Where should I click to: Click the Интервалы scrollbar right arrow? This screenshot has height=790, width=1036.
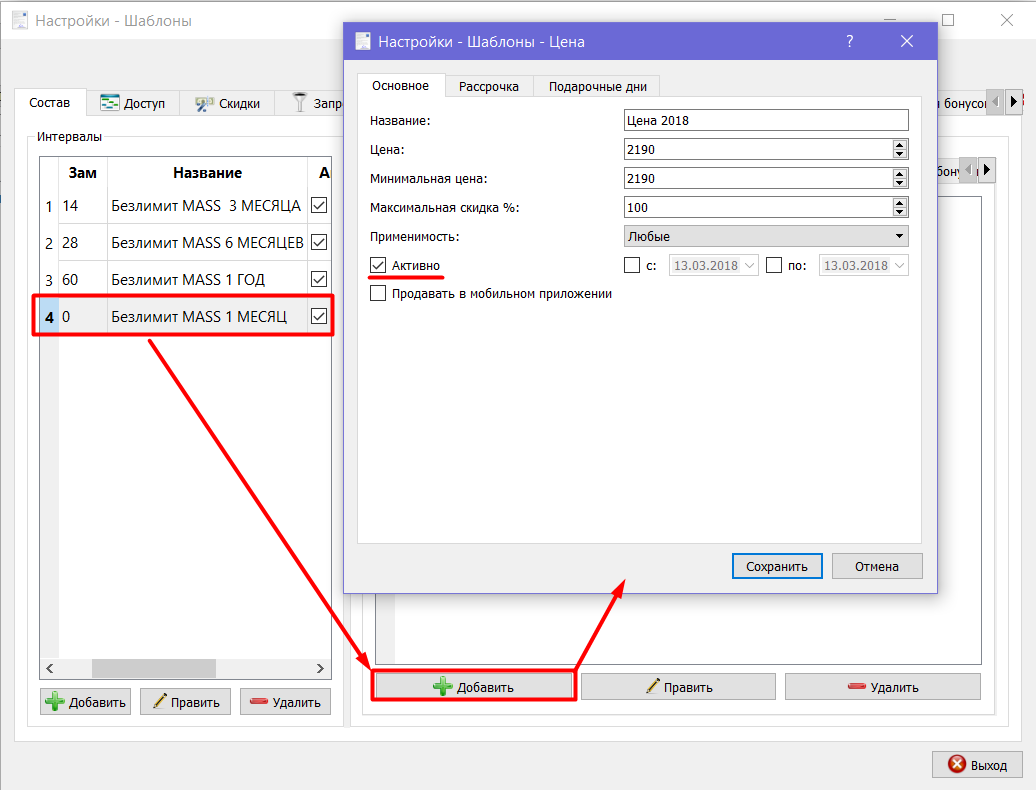coord(320,668)
